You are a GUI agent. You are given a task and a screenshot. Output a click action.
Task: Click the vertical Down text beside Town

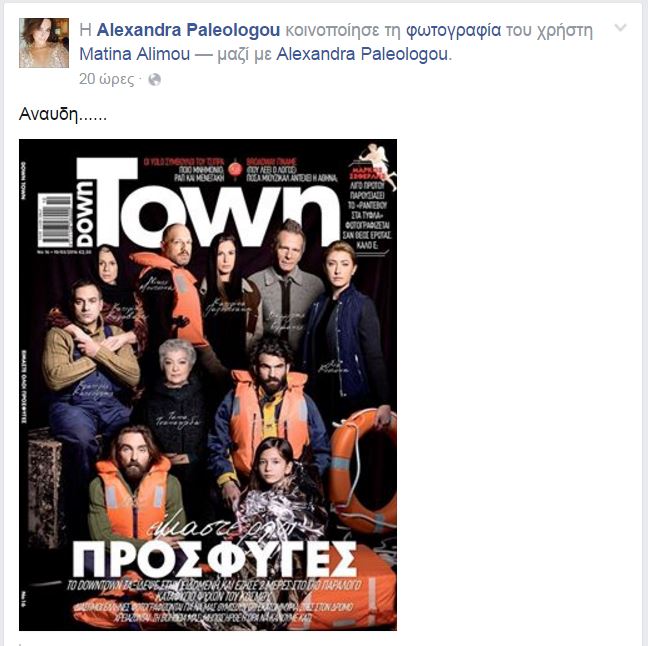click(x=84, y=214)
